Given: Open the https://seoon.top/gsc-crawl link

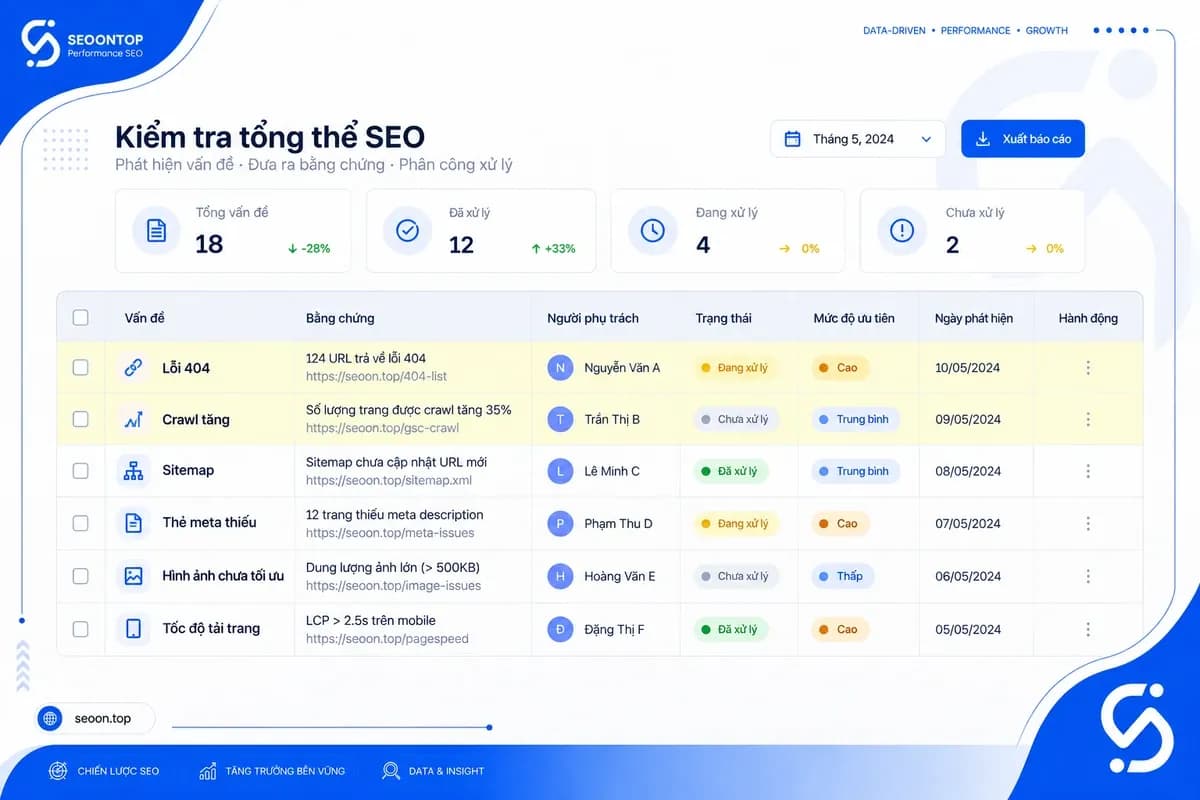Looking at the screenshot, I should tap(382, 428).
